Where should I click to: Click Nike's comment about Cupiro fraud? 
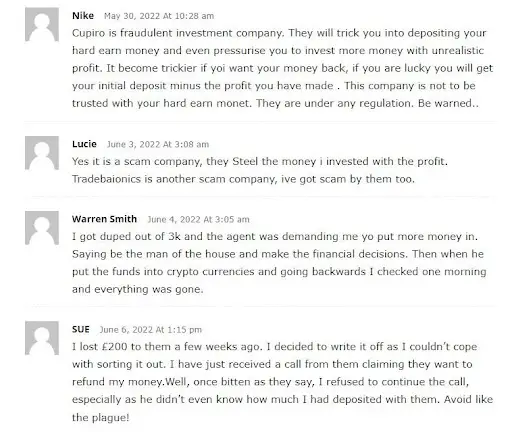click(282, 68)
